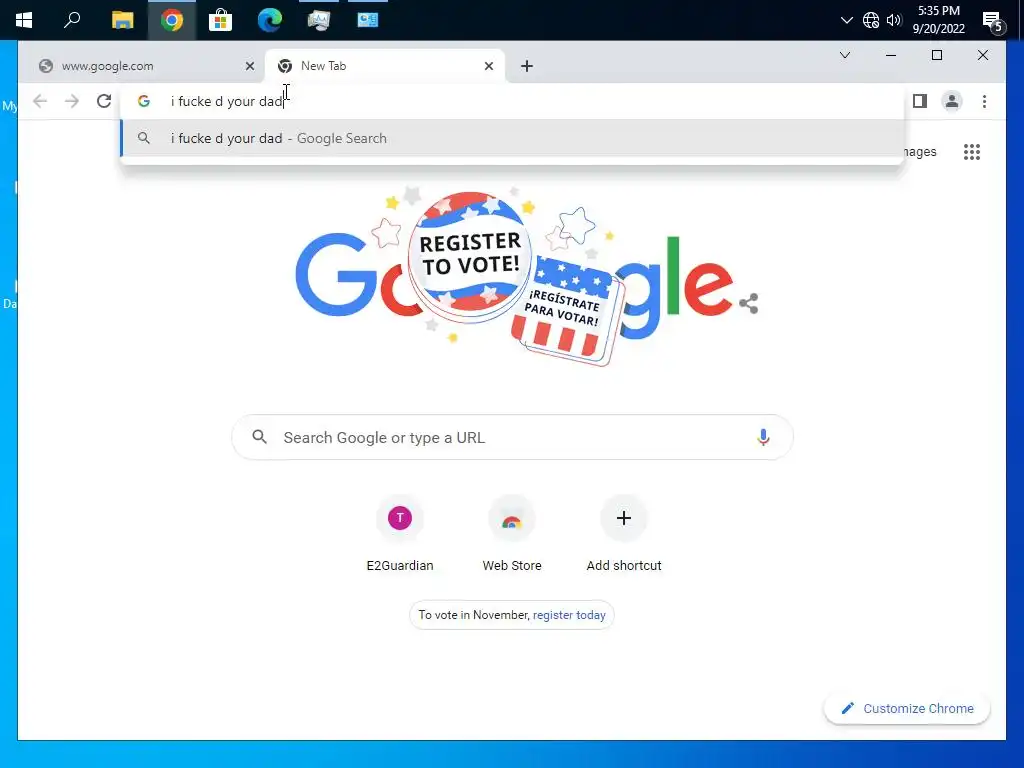
Task: Open the Windows Start menu
Action: point(24,20)
